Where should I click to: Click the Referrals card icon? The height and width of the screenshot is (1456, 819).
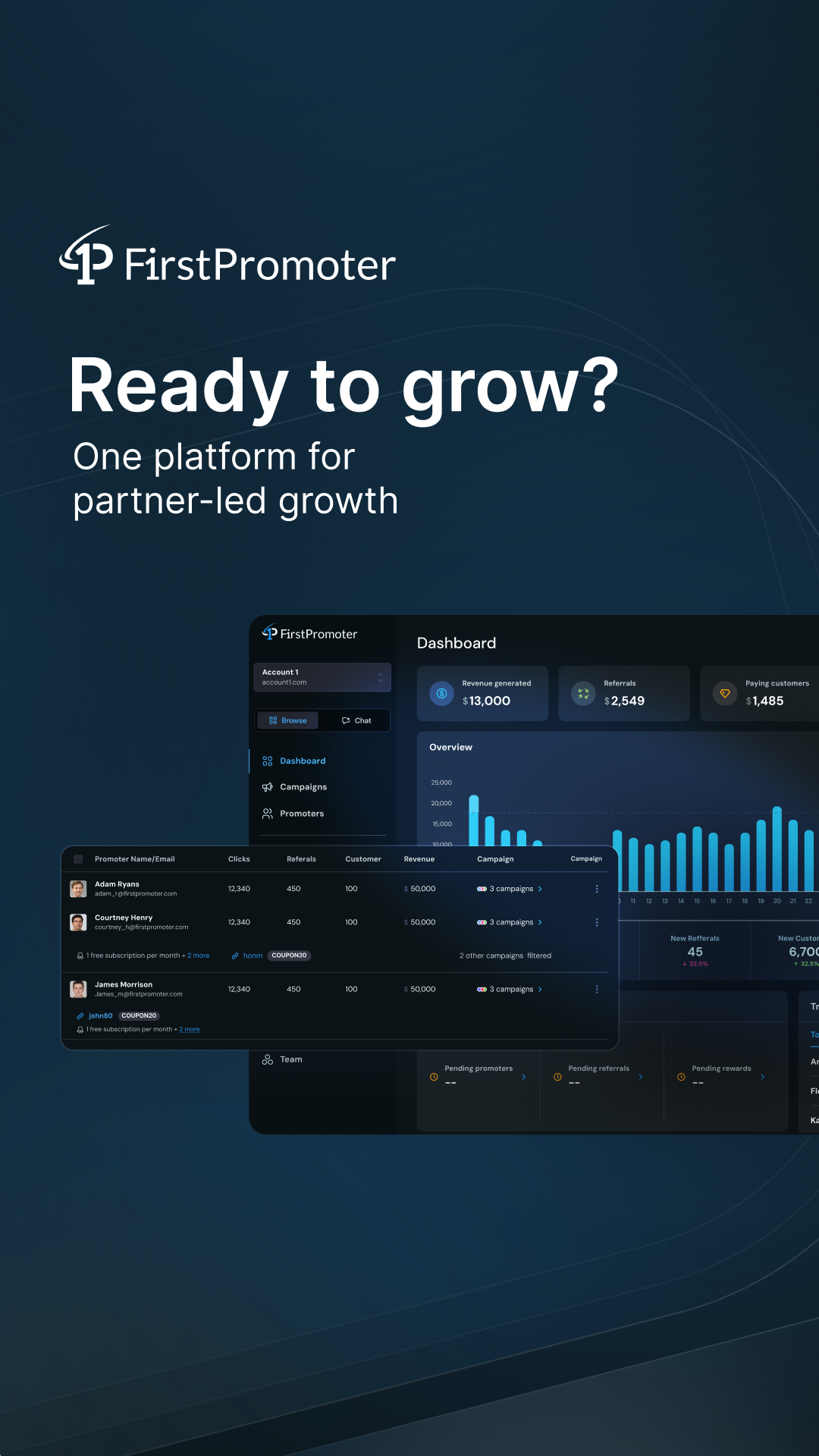[583, 693]
